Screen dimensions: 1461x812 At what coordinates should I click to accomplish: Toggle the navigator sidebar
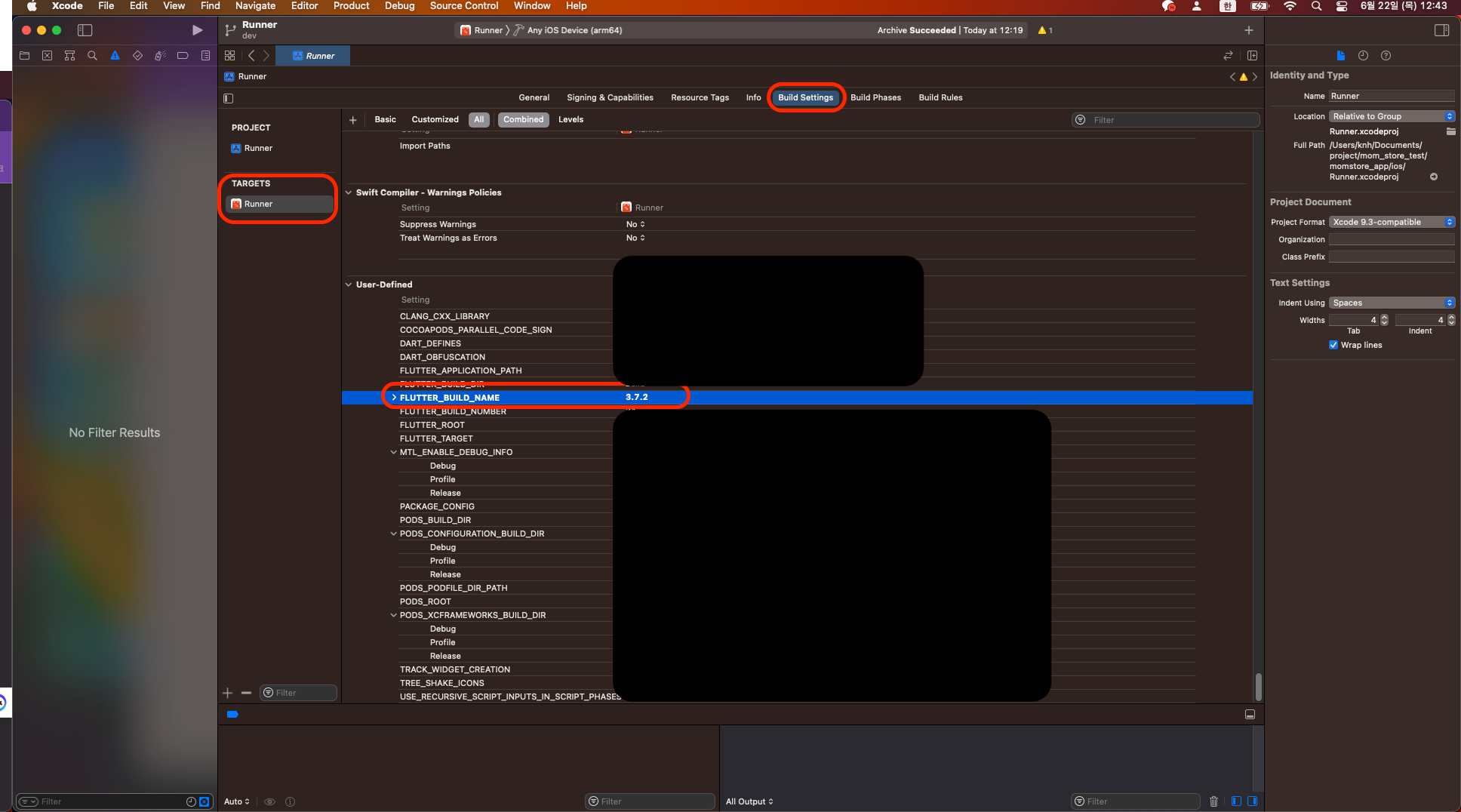pyautogui.click(x=85, y=30)
